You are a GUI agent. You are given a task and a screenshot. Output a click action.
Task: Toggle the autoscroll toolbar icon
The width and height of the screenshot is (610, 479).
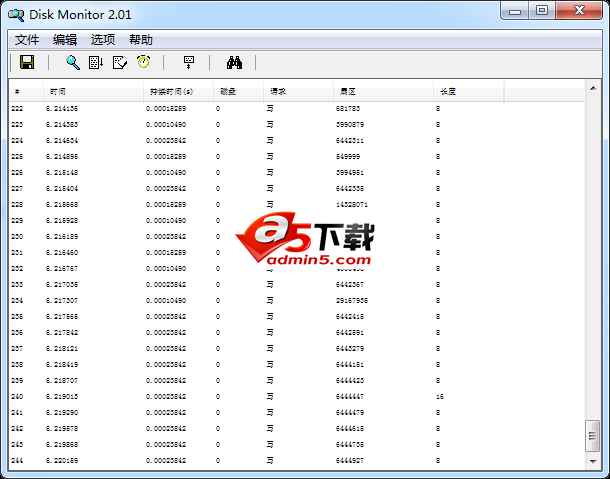click(x=96, y=62)
